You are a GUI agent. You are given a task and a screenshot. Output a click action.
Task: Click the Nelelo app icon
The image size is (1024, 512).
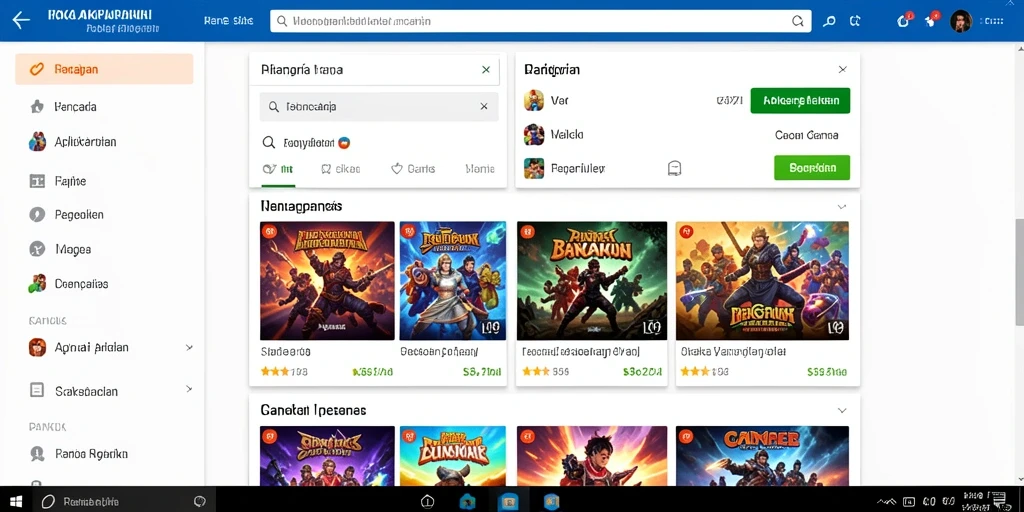(534, 135)
